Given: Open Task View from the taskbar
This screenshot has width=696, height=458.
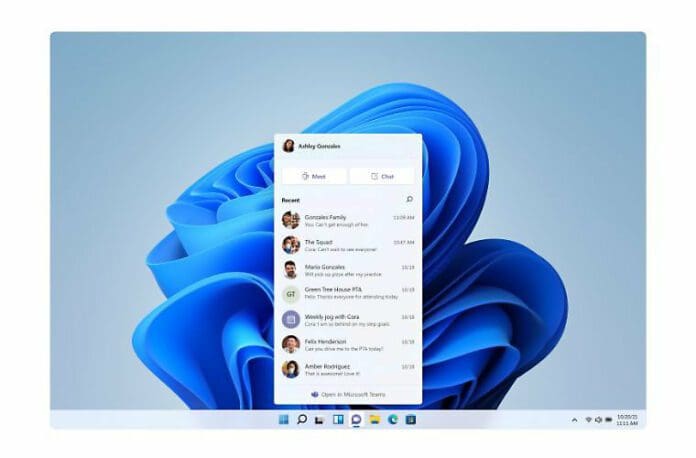Looking at the screenshot, I should pos(320,419).
